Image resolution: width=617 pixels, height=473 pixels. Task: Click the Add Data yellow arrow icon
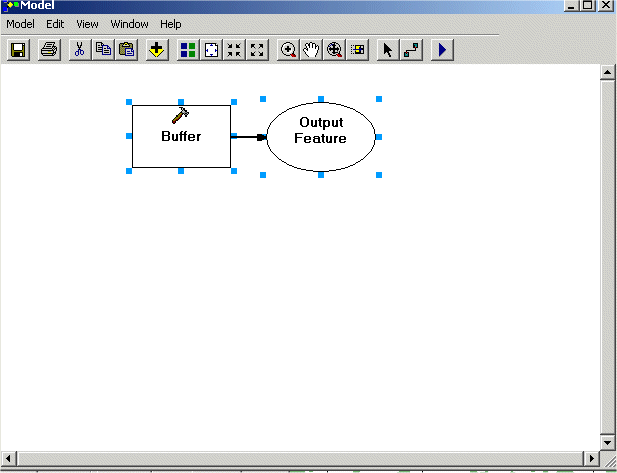pyautogui.click(x=157, y=50)
